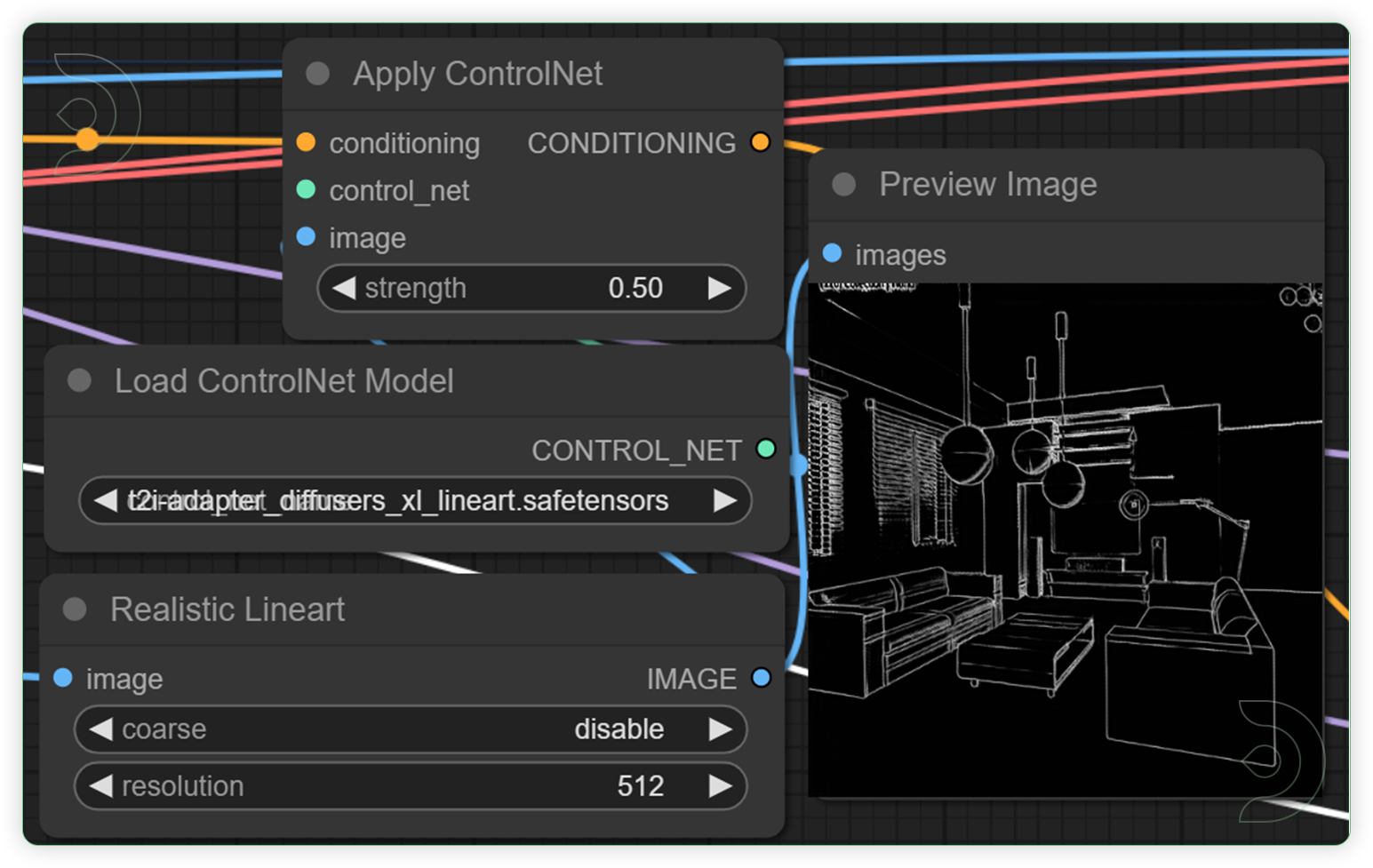Click the CONDITIONING output dot on Apply ControlNet
The width and height of the screenshot is (1373, 868).
pyautogui.click(x=760, y=141)
